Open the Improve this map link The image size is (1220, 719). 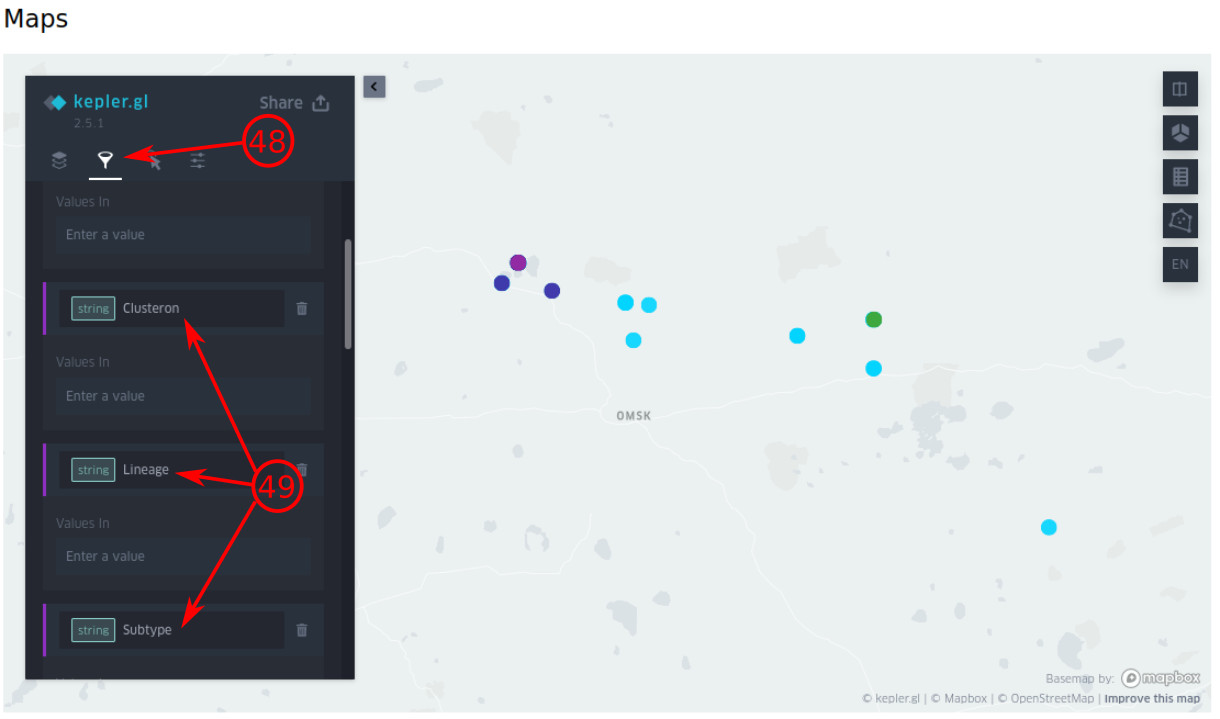pyautogui.click(x=1152, y=699)
